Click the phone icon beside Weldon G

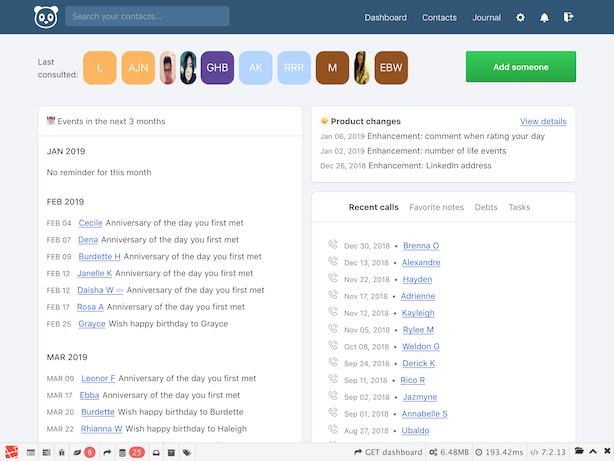point(333,345)
